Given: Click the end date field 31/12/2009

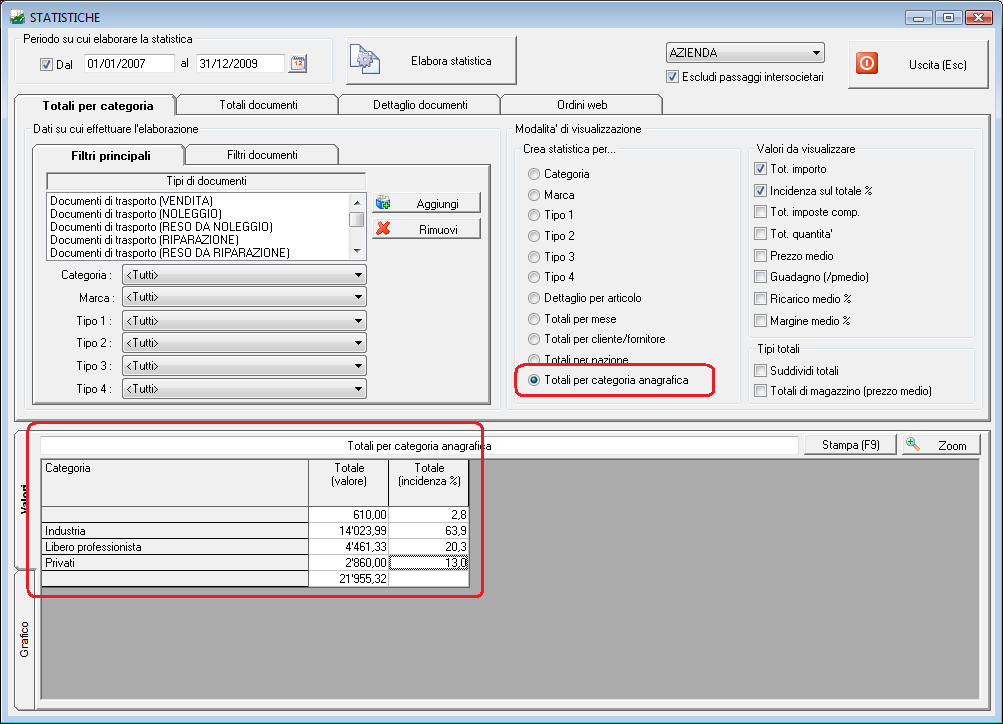Looking at the screenshot, I should click(240, 63).
